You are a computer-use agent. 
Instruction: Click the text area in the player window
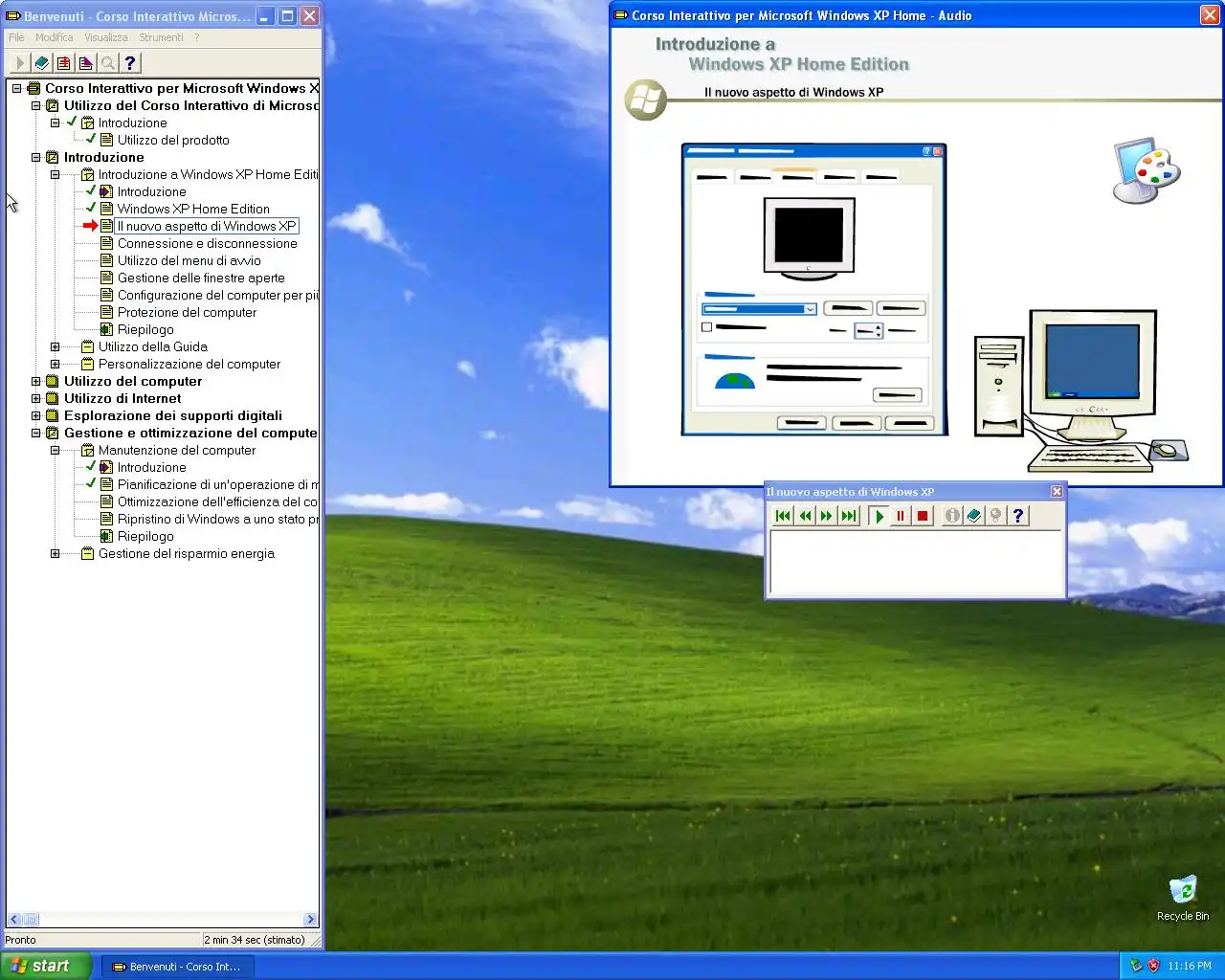point(917,563)
